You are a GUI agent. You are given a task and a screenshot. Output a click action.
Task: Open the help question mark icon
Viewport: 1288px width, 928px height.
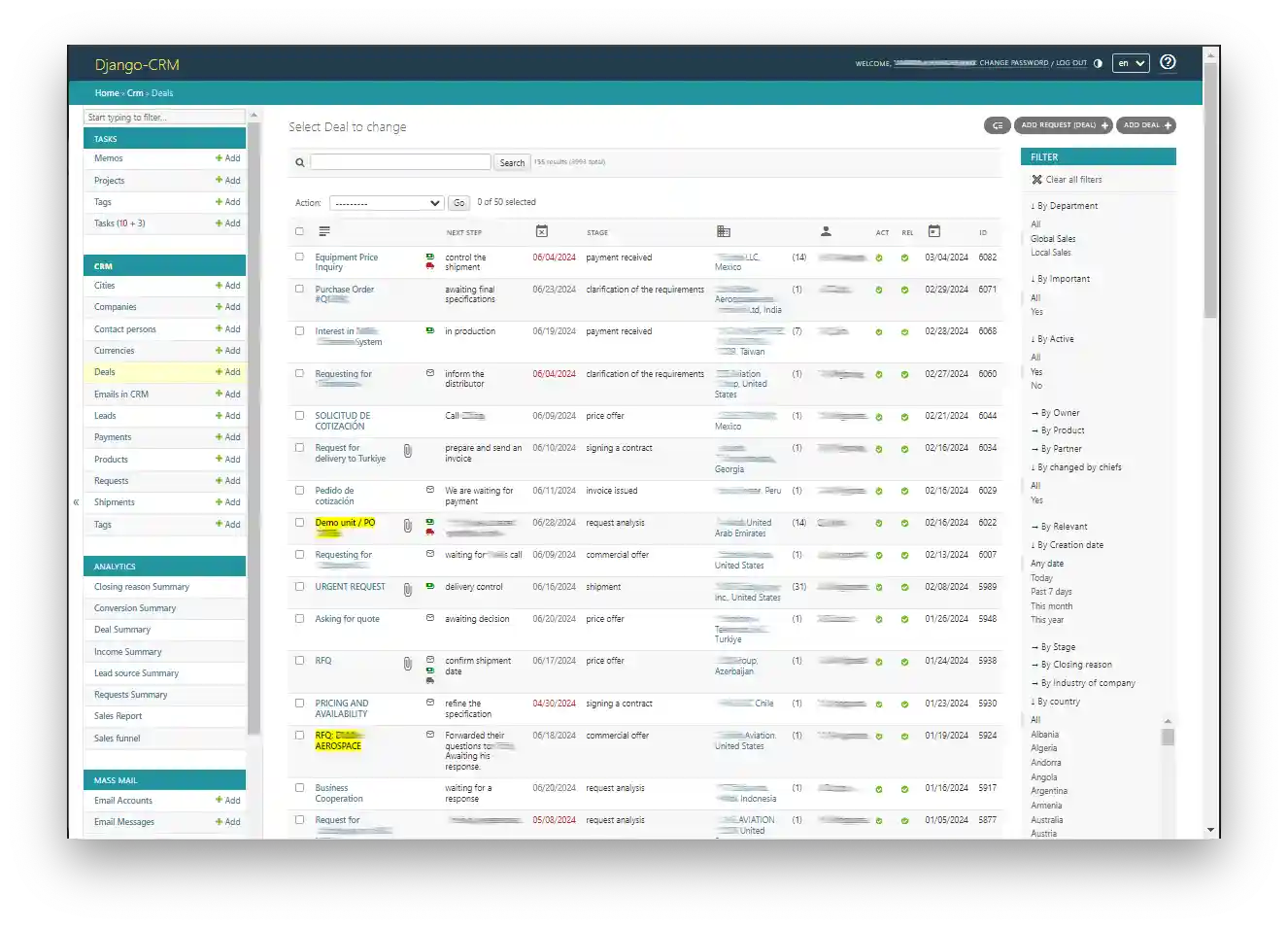[1168, 62]
